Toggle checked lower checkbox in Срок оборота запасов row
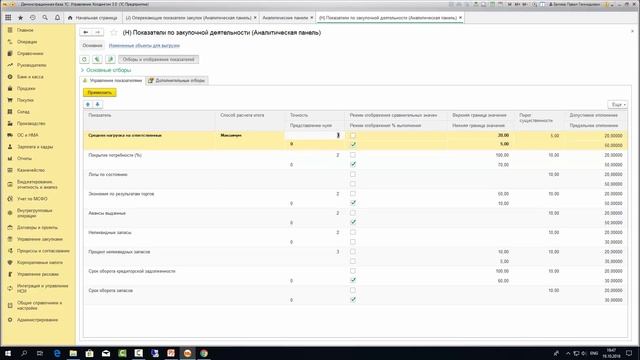The image size is (640, 360). pos(353,300)
